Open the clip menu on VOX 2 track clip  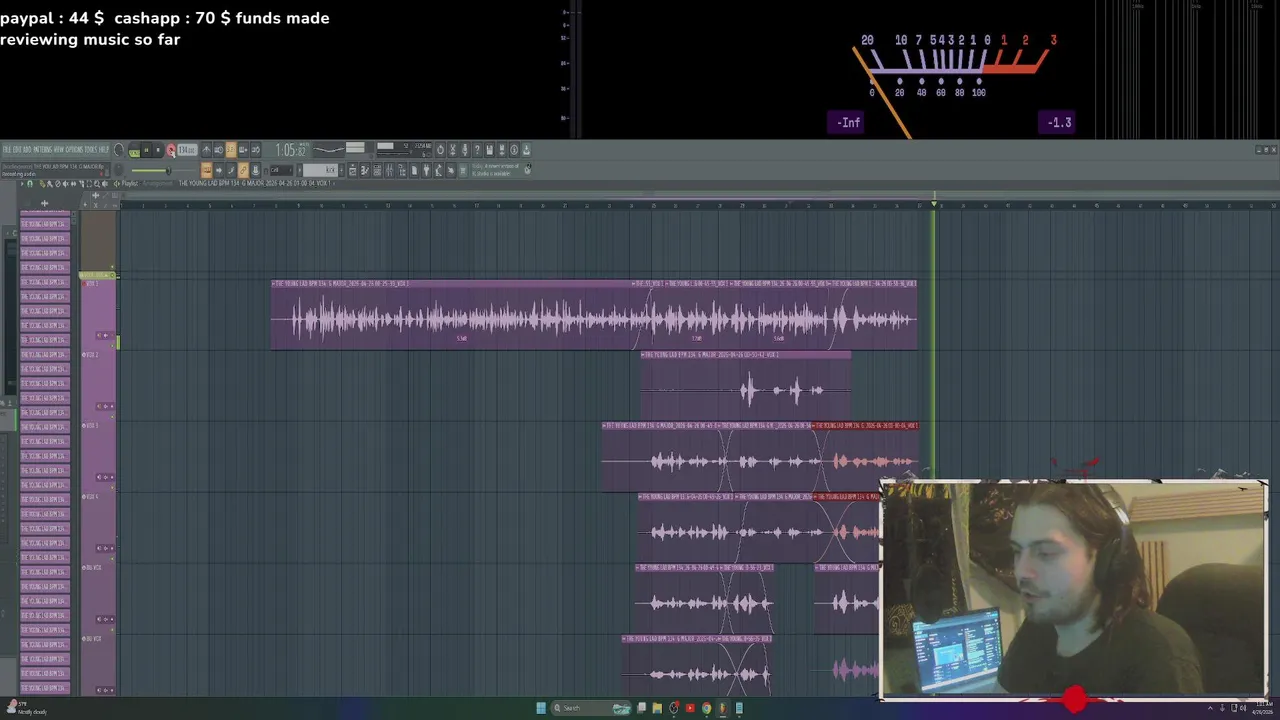coord(645,354)
